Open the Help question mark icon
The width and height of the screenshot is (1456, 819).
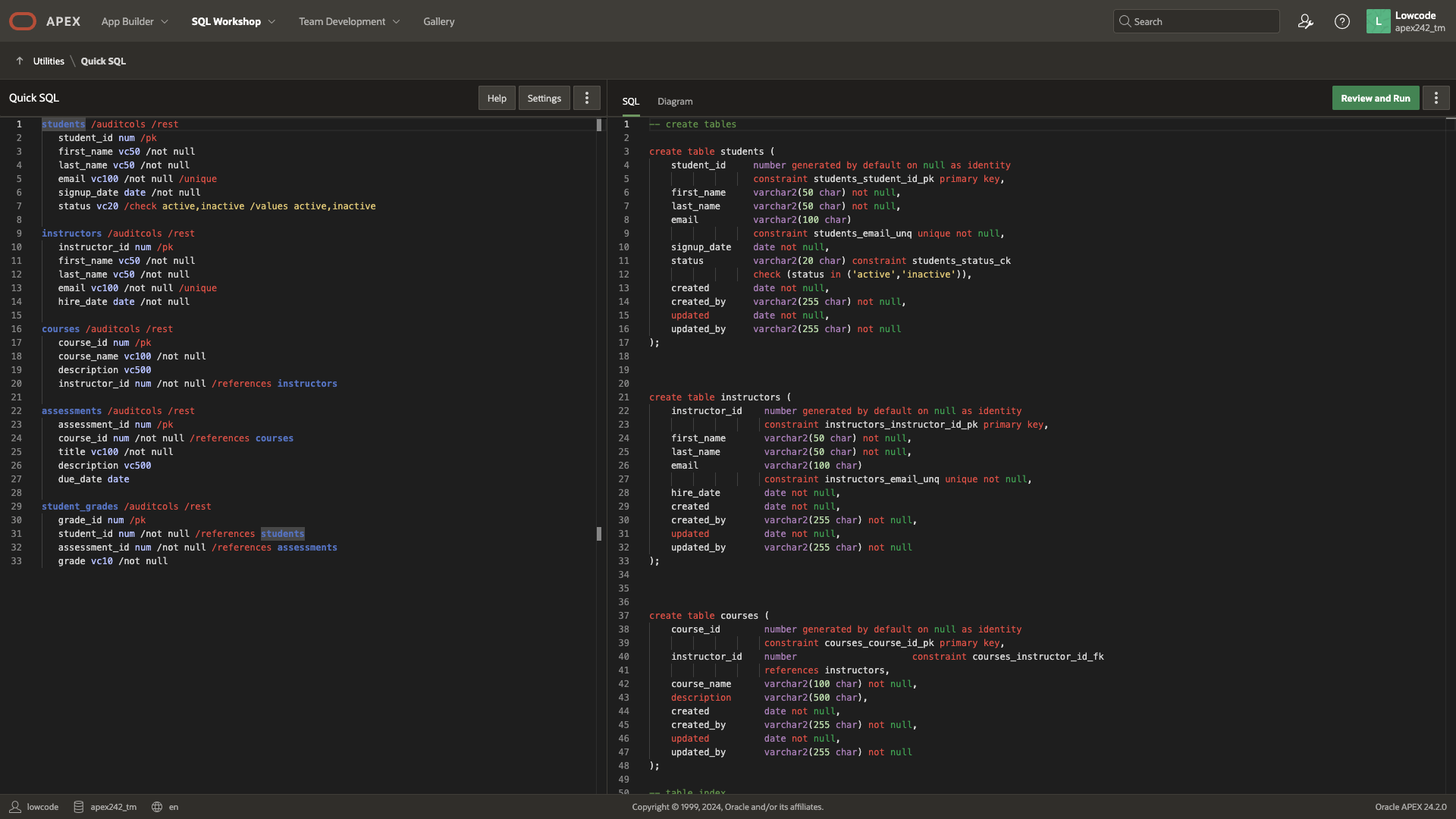point(1341,21)
